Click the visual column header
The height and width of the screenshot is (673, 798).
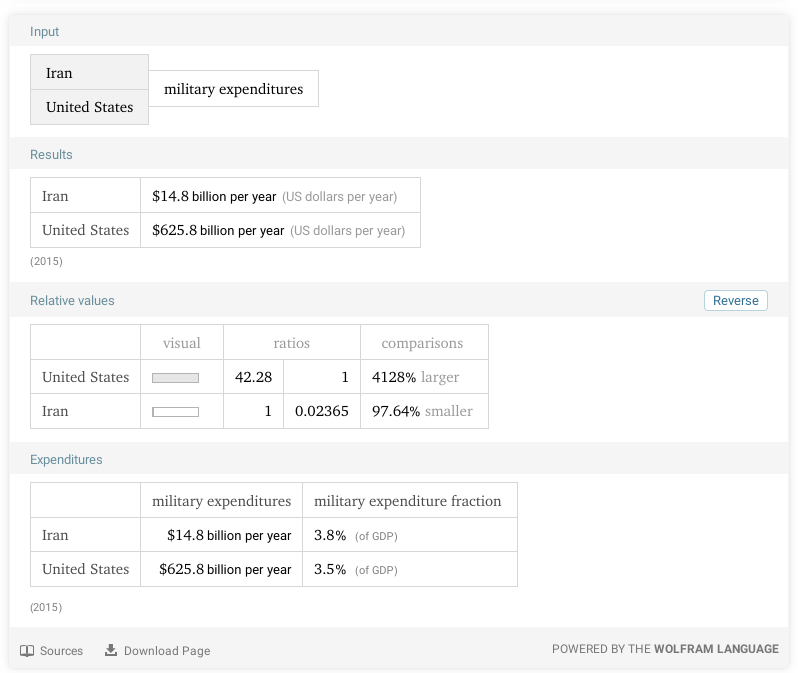pos(182,343)
